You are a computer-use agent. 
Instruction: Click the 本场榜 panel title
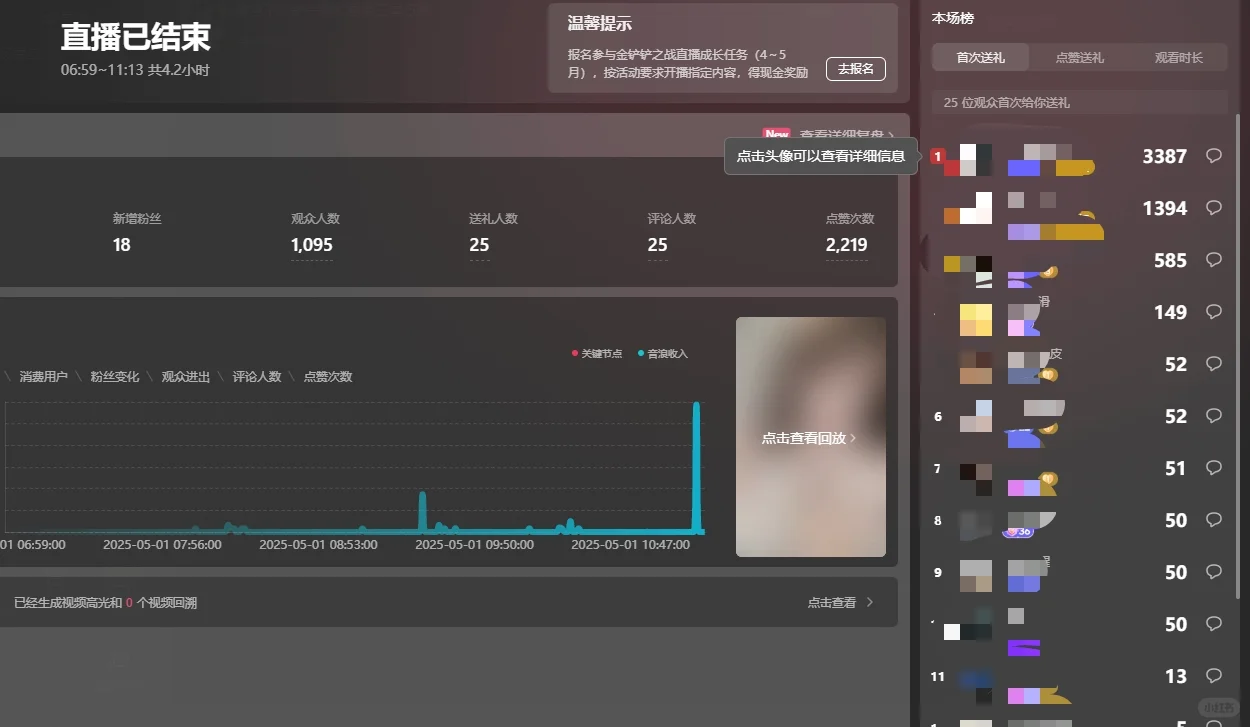953,18
